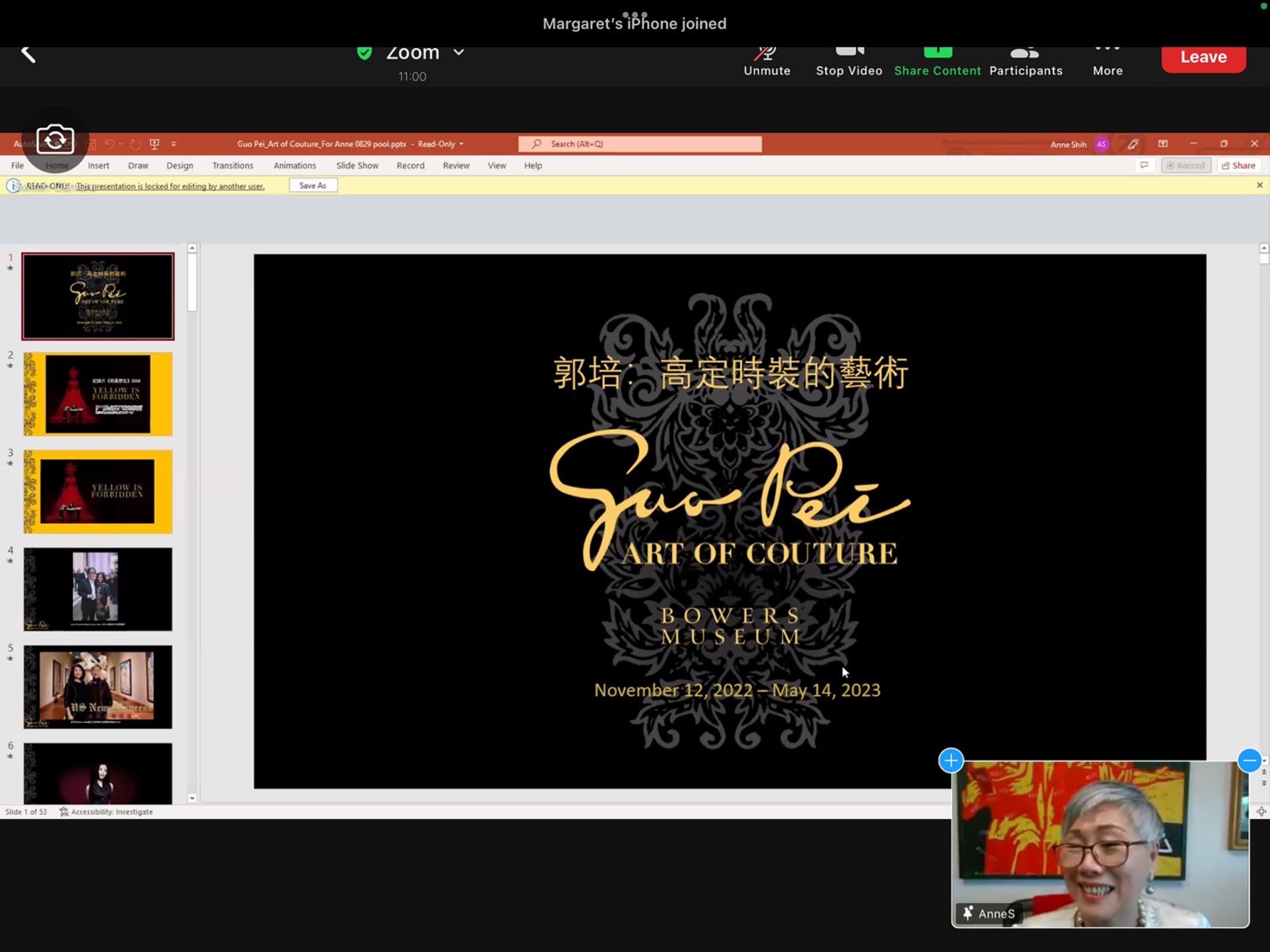Open the More options menu
Viewport: 1270px width, 952px height.
(1107, 62)
